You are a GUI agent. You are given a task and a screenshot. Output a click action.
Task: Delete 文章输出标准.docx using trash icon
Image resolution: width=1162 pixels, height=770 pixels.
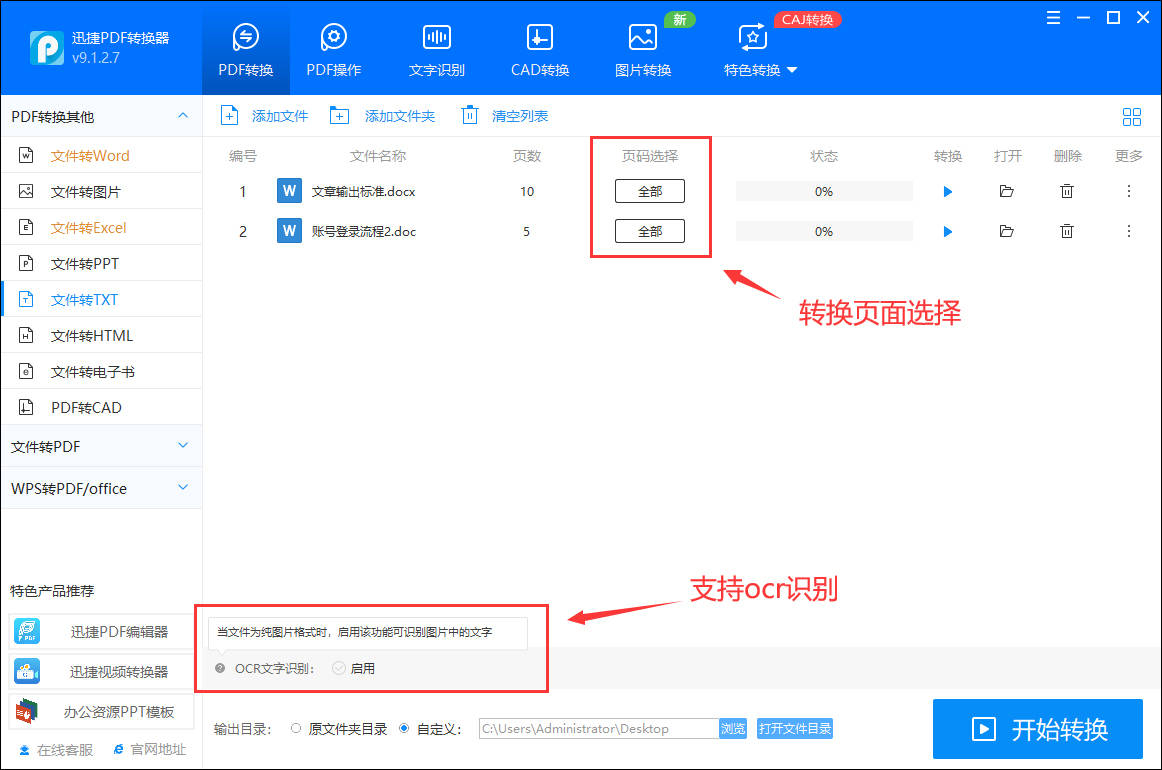[1067, 192]
